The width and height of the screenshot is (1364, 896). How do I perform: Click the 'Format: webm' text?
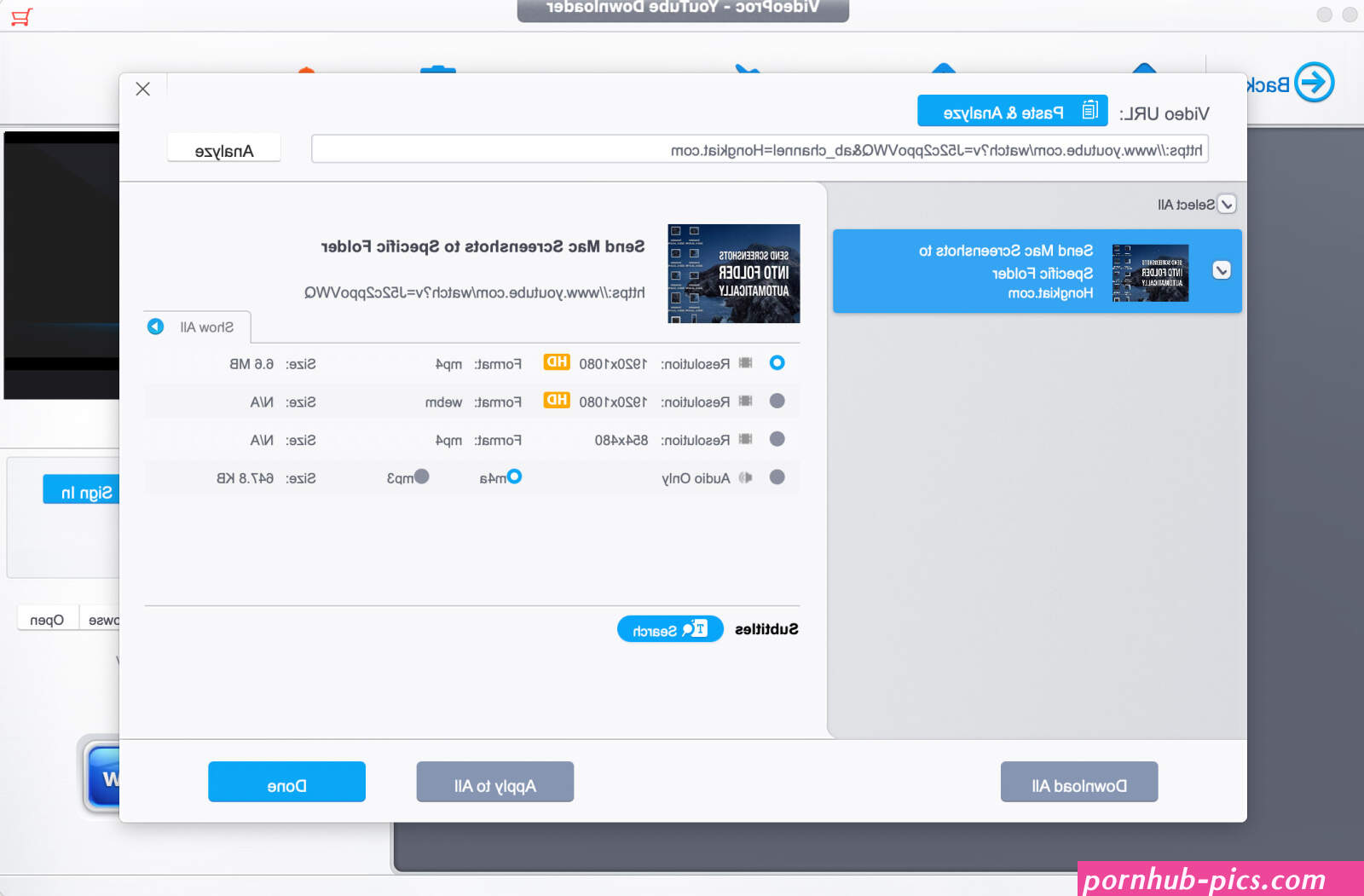tap(473, 402)
